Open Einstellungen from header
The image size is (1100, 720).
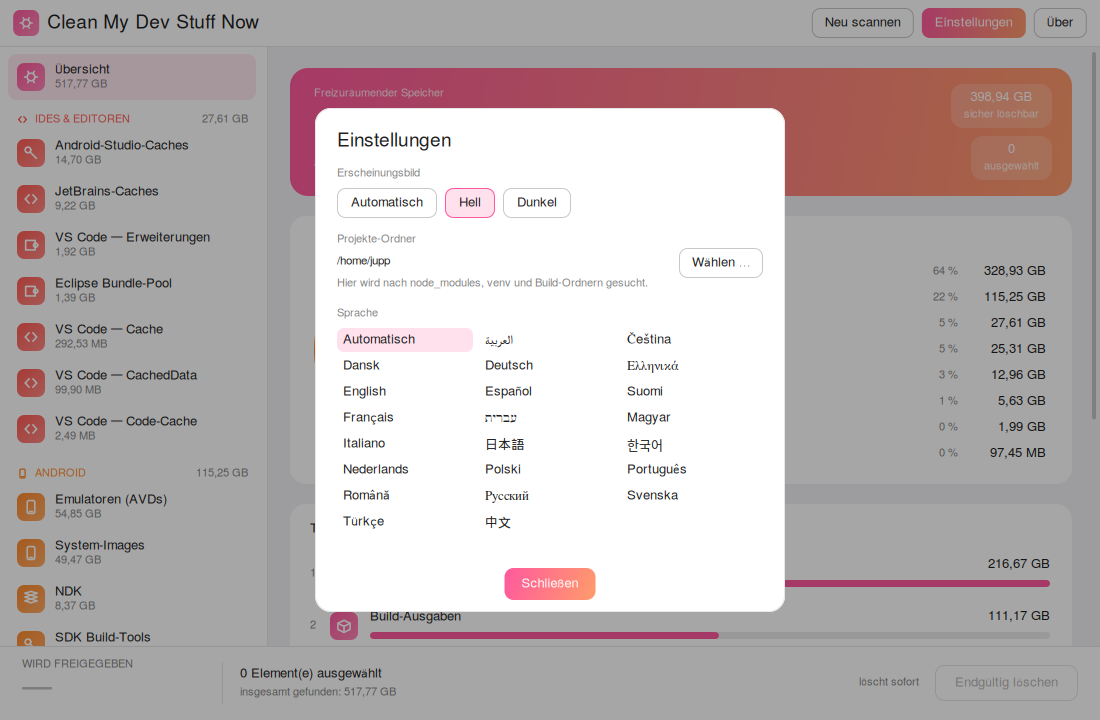pos(973,22)
